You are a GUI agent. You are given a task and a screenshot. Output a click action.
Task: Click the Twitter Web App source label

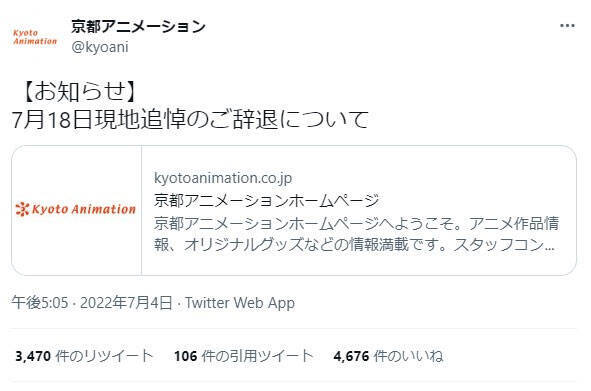point(240,303)
